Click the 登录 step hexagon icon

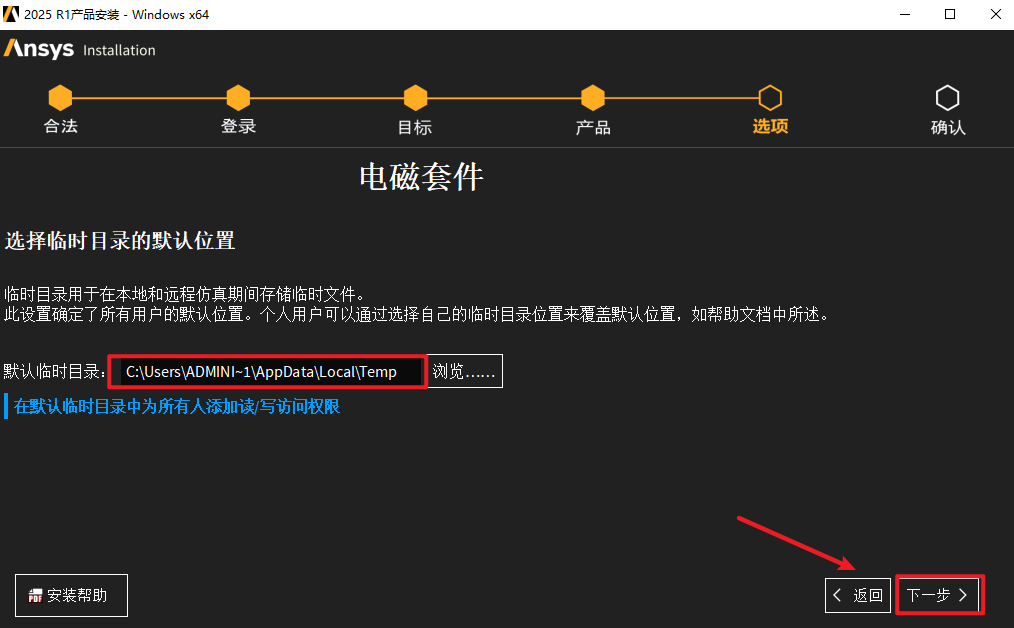(x=238, y=98)
